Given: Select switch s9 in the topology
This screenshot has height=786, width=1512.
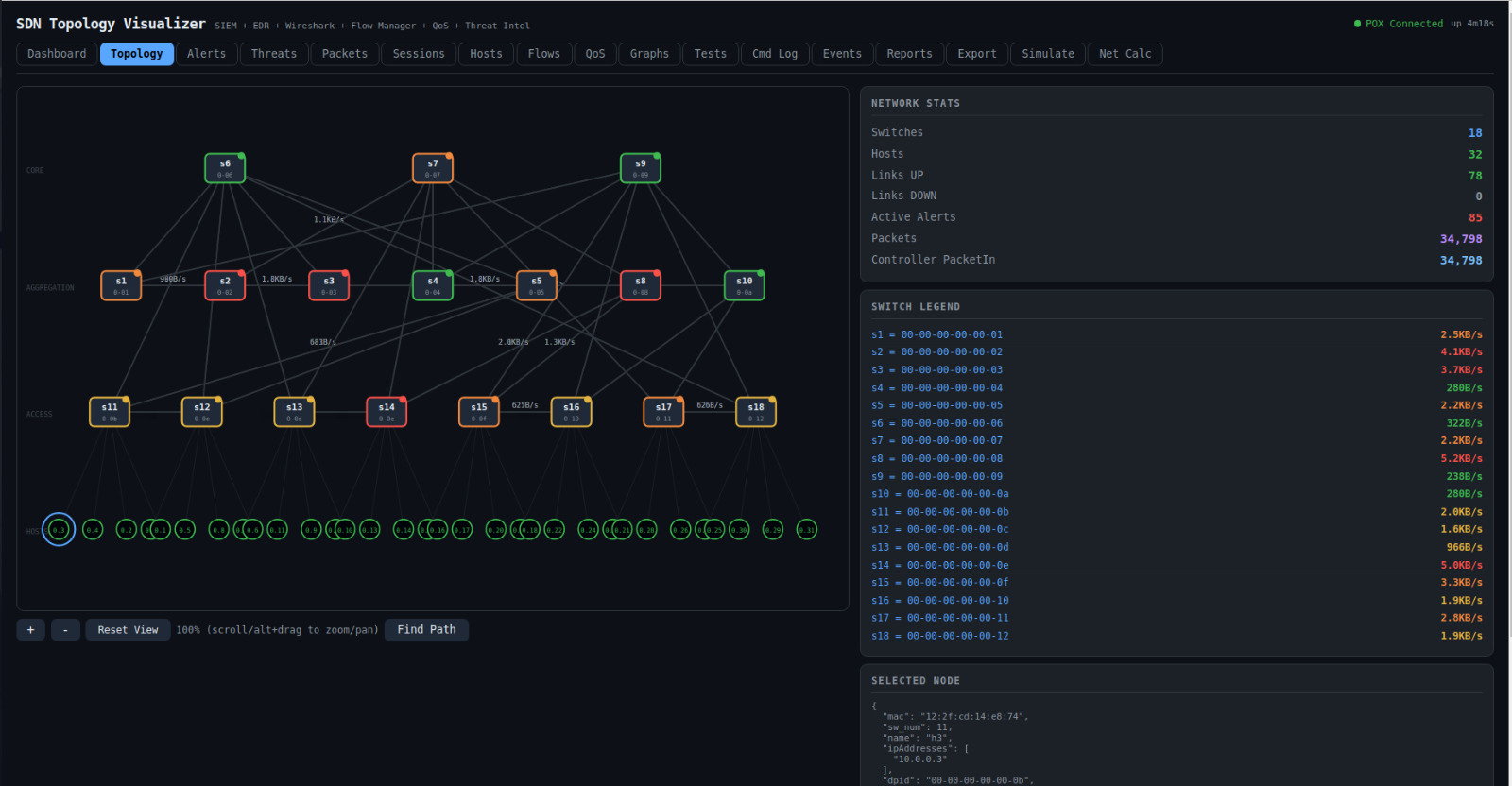Looking at the screenshot, I should tap(641, 168).
